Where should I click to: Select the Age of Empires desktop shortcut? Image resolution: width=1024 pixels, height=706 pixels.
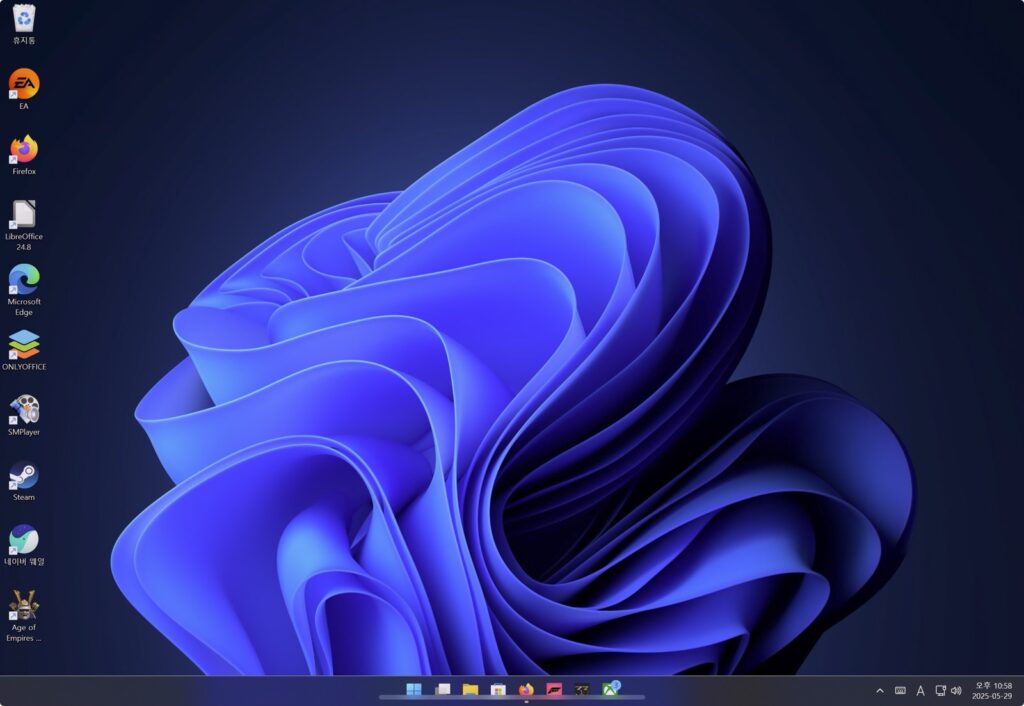[24, 617]
